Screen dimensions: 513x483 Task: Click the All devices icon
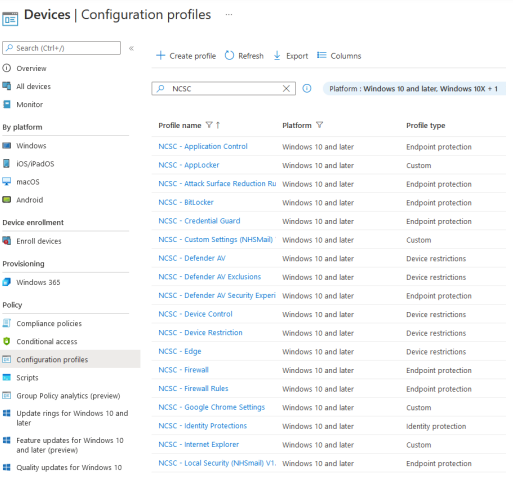point(6,86)
